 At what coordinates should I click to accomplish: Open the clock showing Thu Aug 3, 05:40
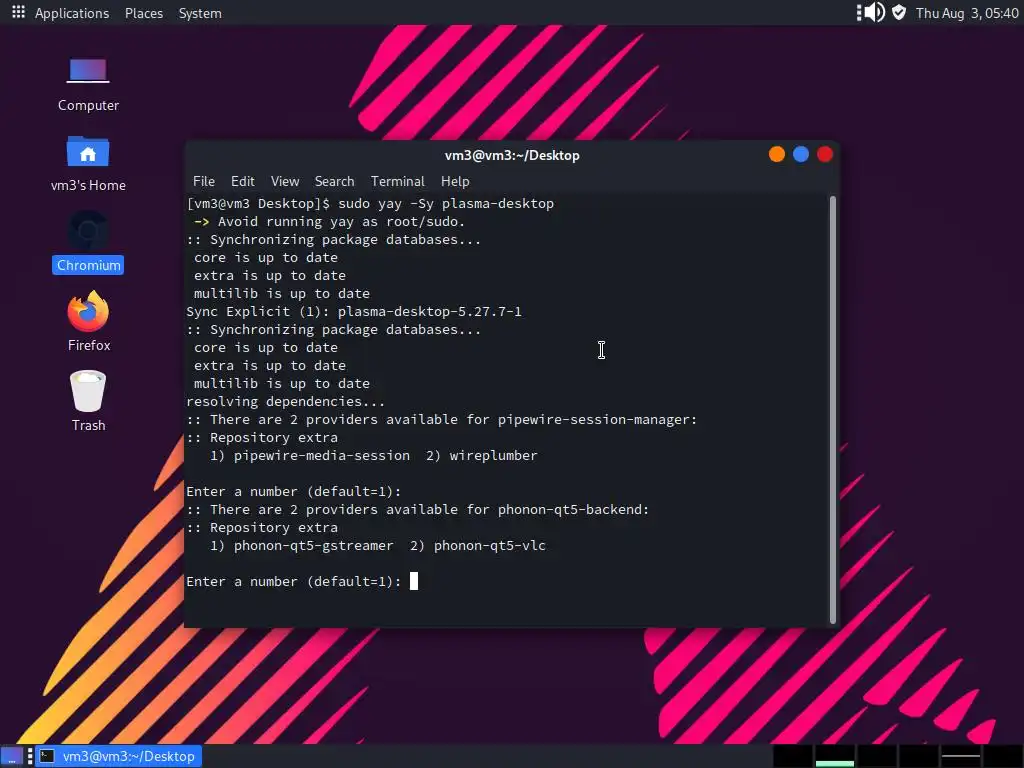point(967,13)
